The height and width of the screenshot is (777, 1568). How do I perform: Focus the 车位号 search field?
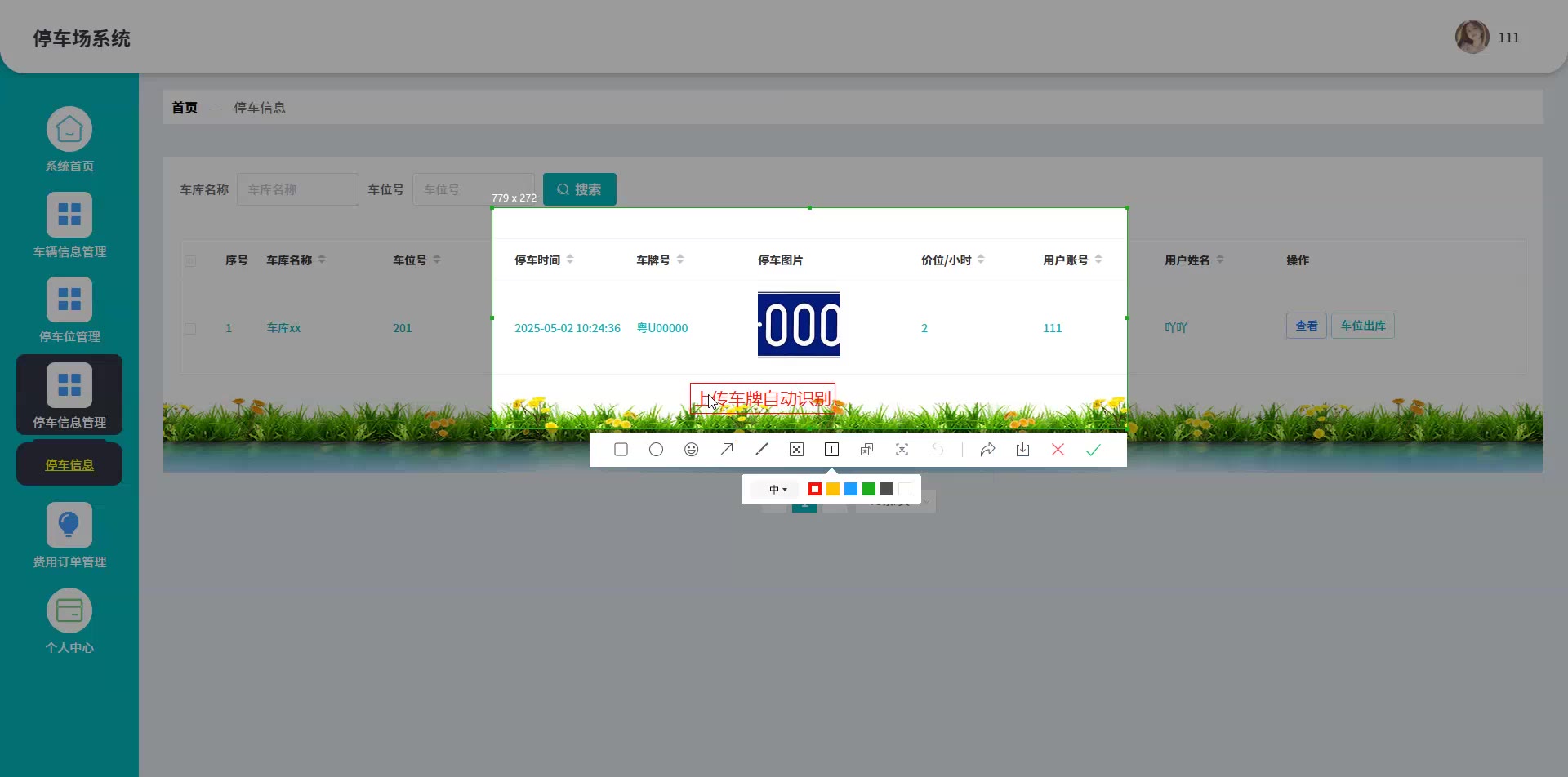click(474, 189)
